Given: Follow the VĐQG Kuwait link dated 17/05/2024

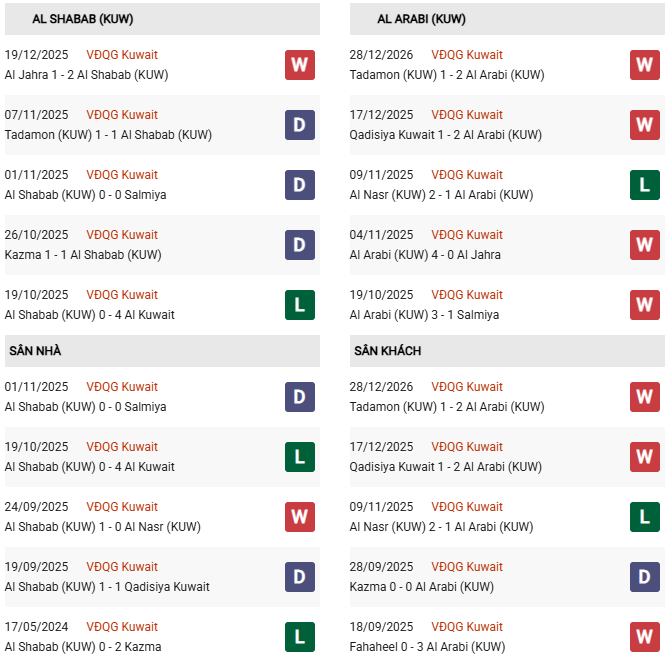Looking at the screenshot, I should click(122, 627).
